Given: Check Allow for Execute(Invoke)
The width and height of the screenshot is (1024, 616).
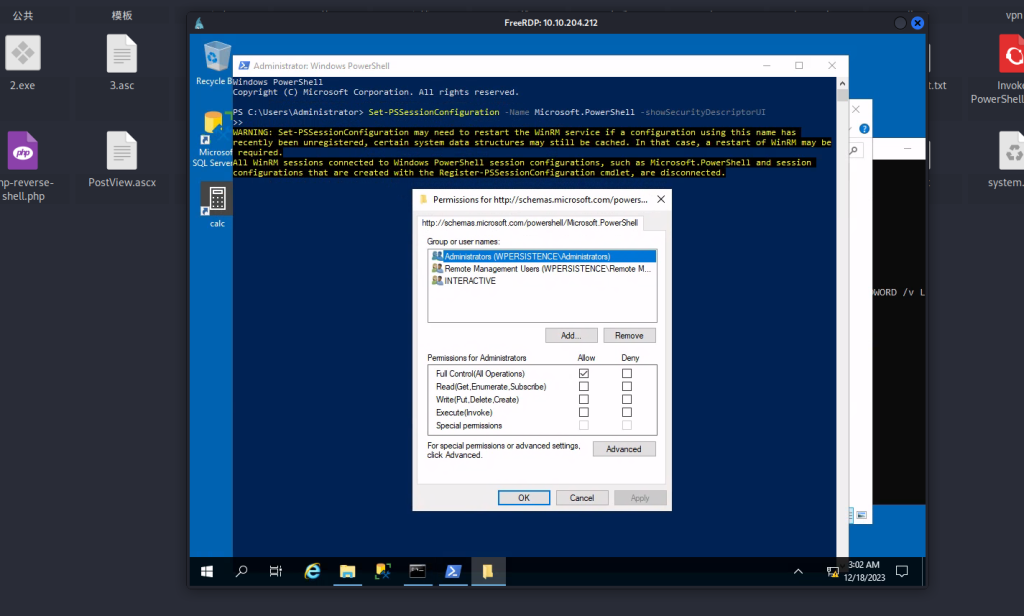Looking at the screenshot, I should 584,412.
